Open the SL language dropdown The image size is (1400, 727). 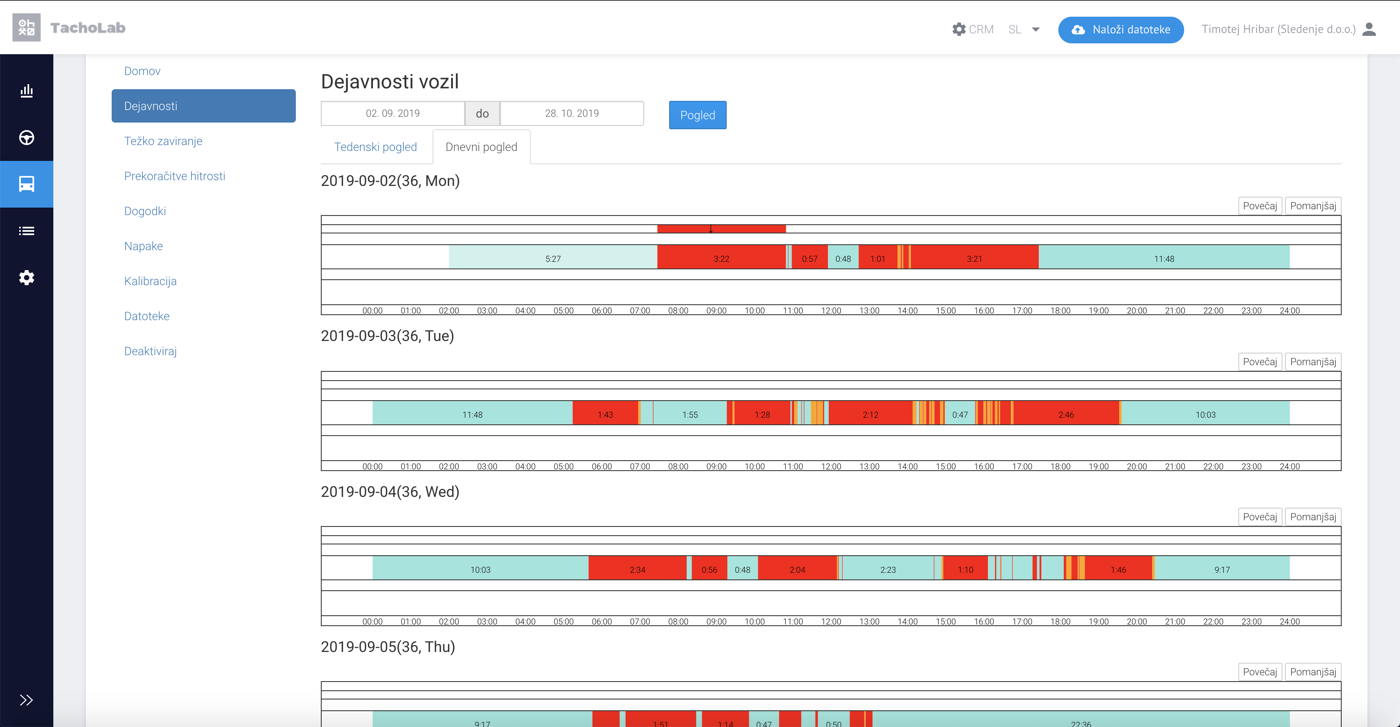tap(1024, 29)
